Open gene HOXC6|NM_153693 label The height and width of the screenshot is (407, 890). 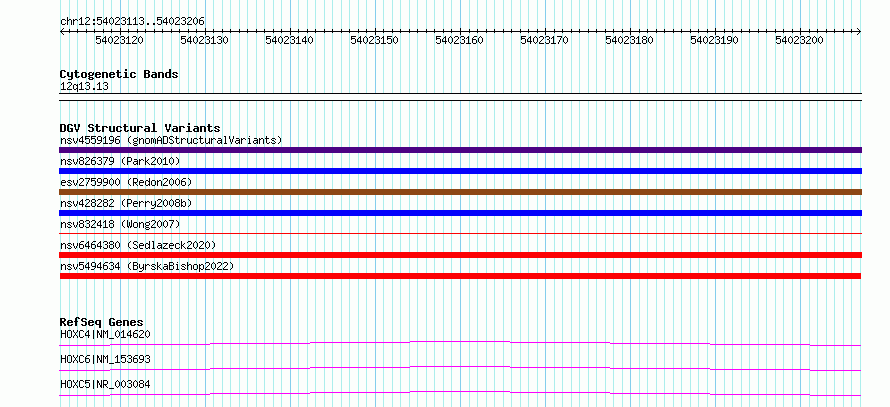pyautogui.click(x=105, y=359)
